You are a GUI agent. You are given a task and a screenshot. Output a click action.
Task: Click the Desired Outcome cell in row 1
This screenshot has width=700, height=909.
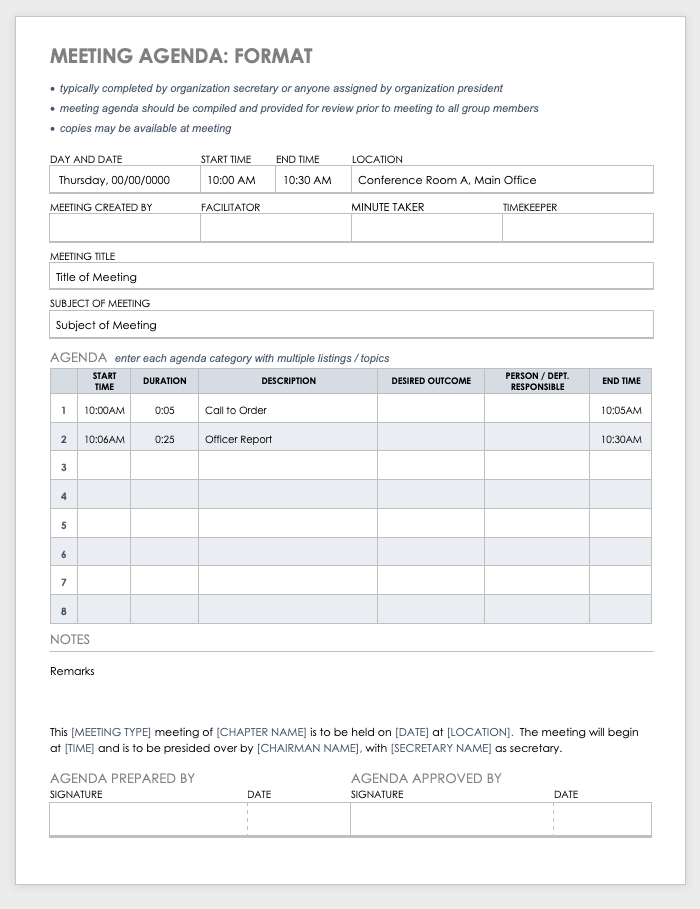(431, 410)
